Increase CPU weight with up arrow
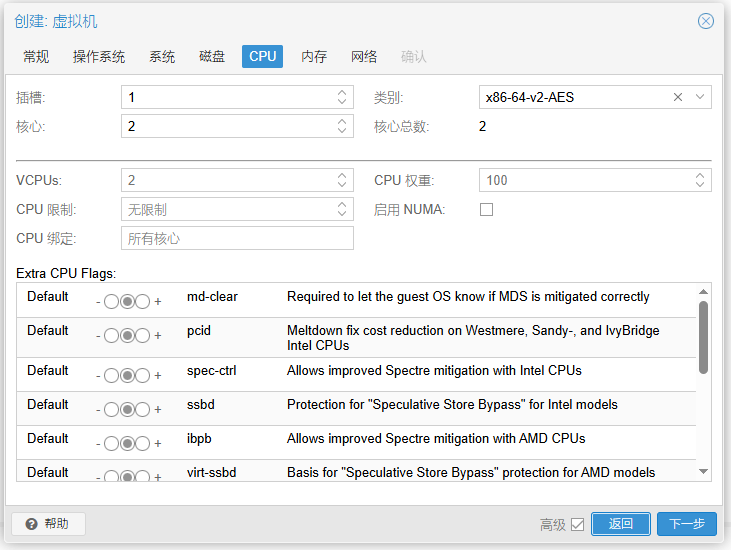Image resolution: width=731 pixels, height=550 pixels. (x=700, y=176)
